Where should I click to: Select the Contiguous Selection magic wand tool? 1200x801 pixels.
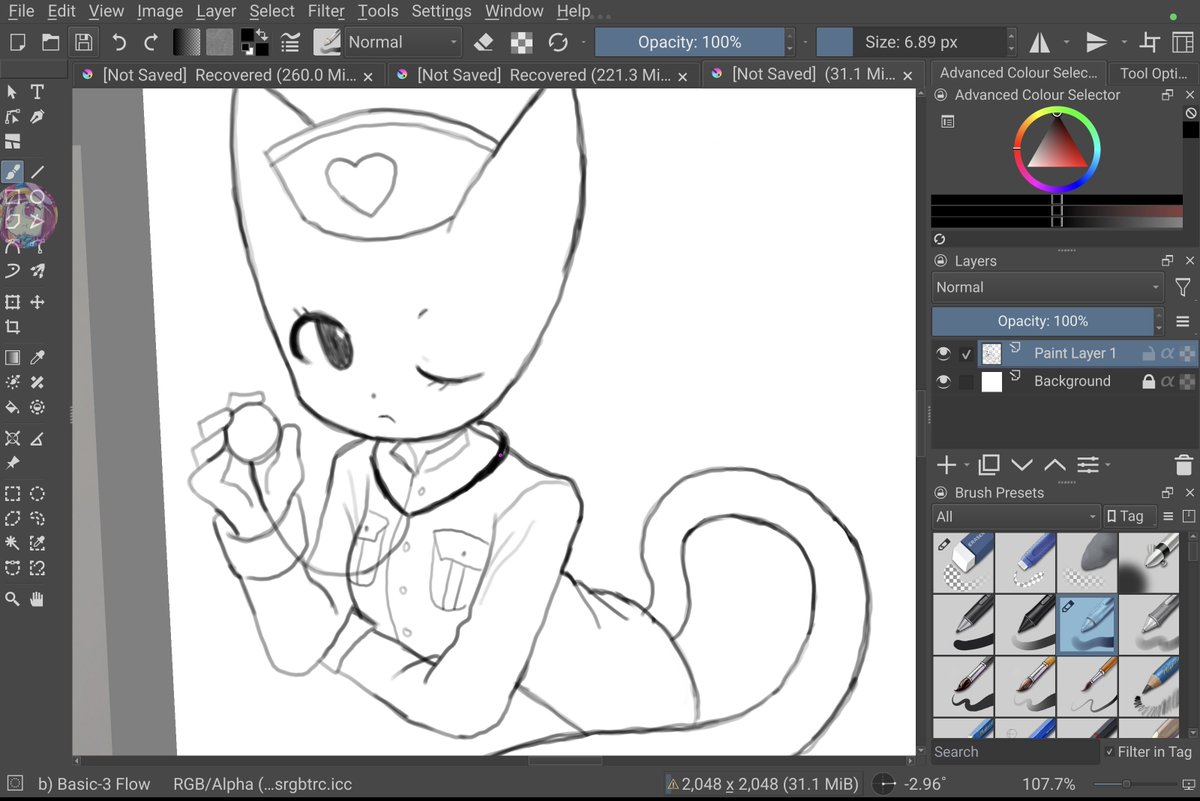pyautogui.click(x=12, y=543)
